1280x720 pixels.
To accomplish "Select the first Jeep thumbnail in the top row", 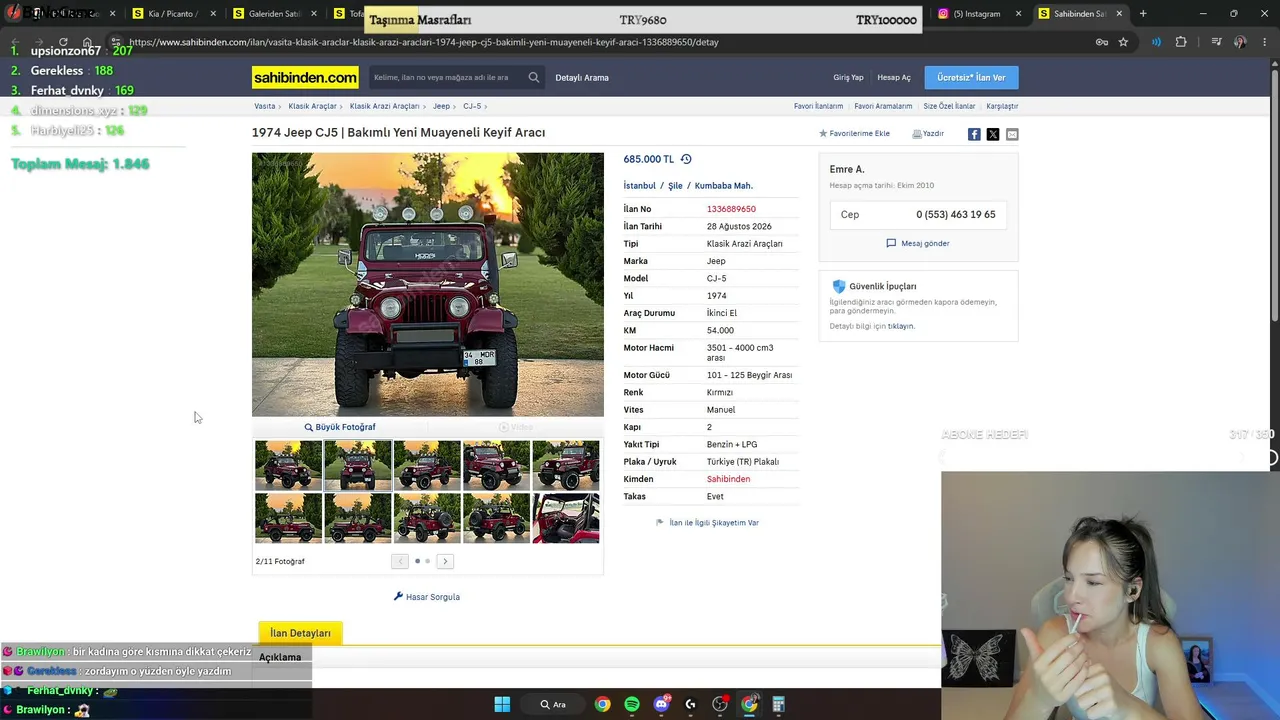I will tap(288, 465).
